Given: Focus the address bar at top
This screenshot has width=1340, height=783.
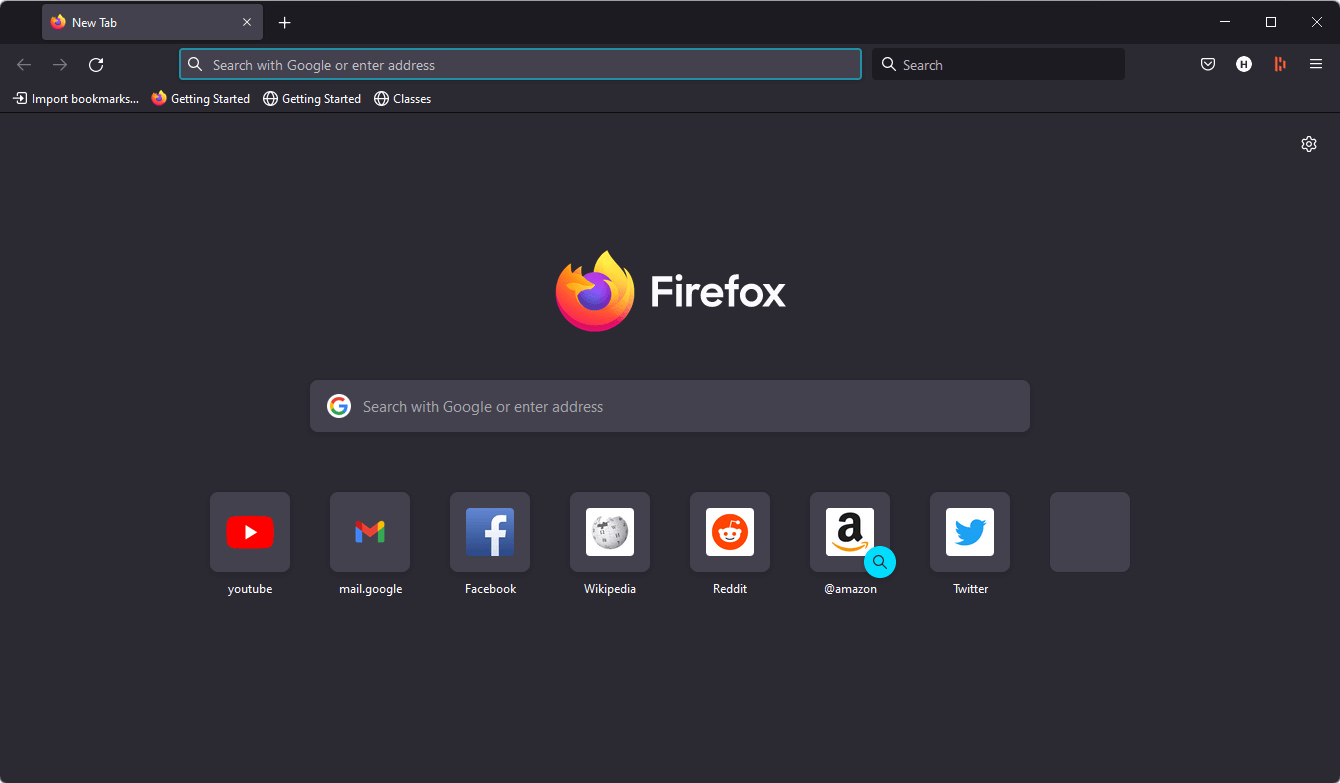Looking at the screenshot, I should click(x=520, y=65).
